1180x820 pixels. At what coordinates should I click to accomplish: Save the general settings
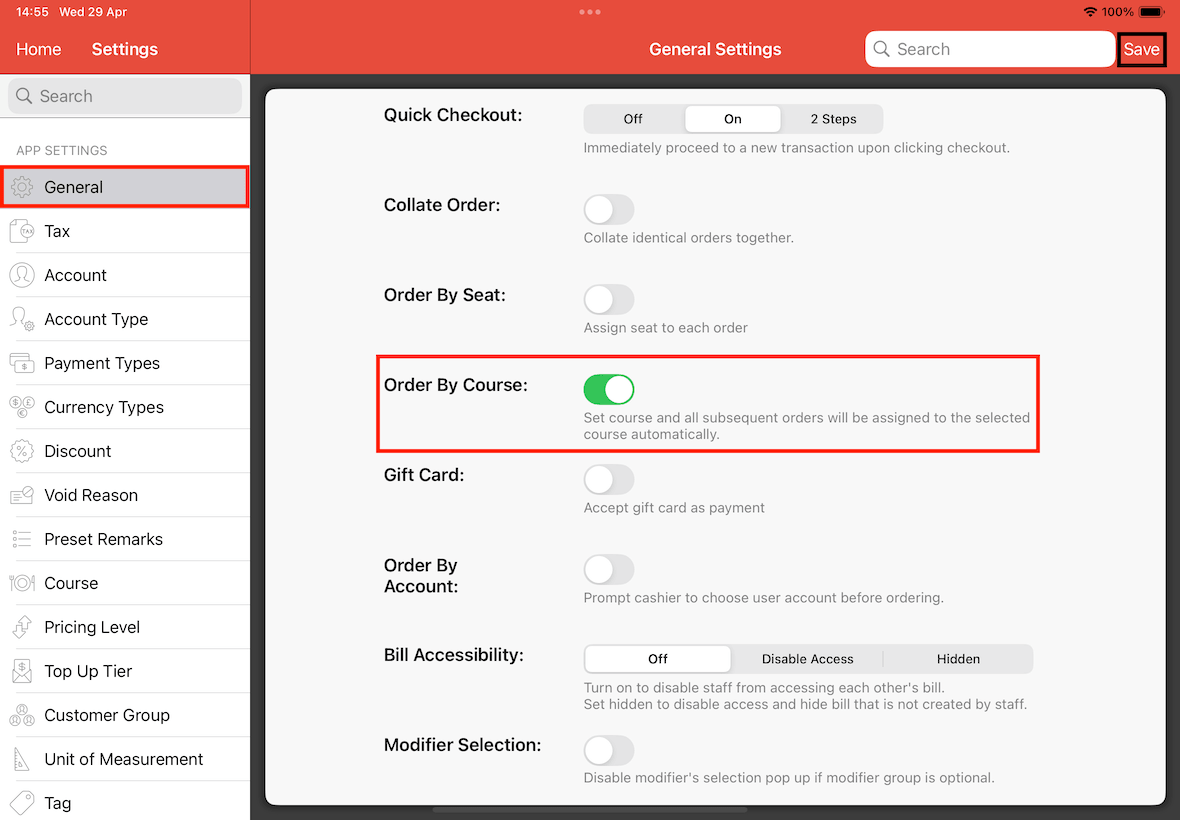click(1142, 50)
